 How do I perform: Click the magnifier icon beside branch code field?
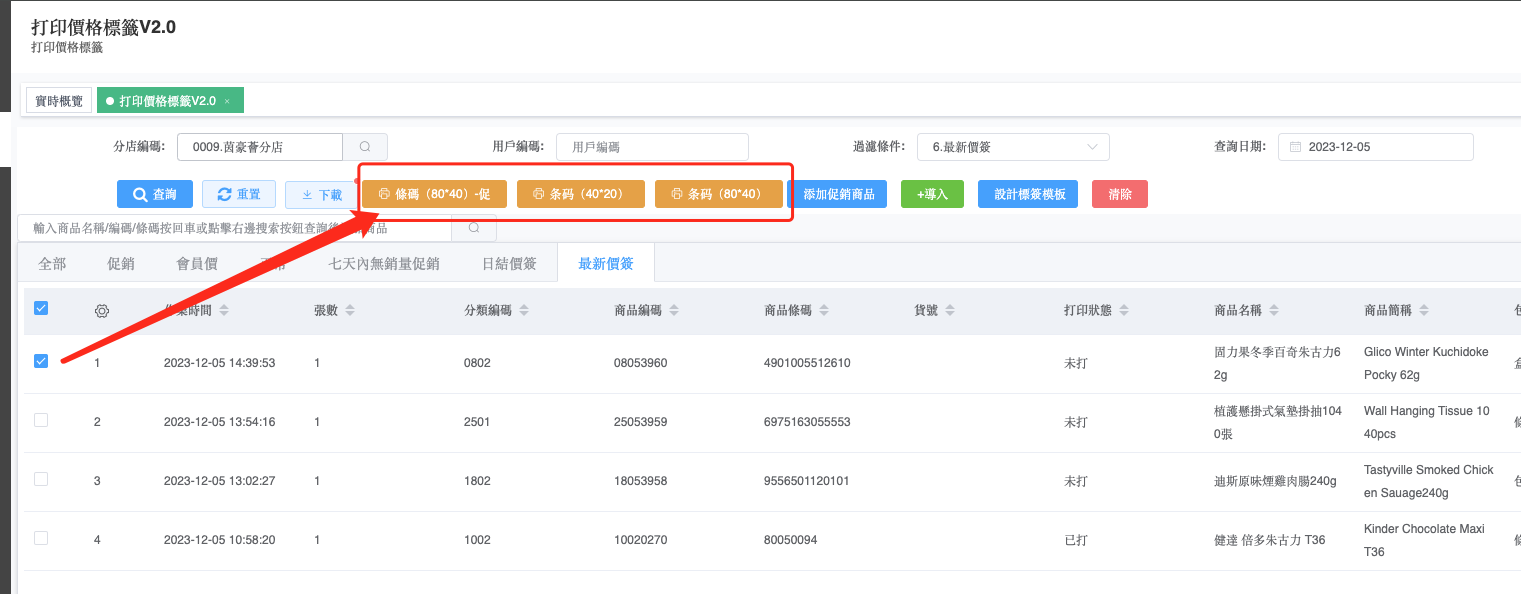click(365, 147)
